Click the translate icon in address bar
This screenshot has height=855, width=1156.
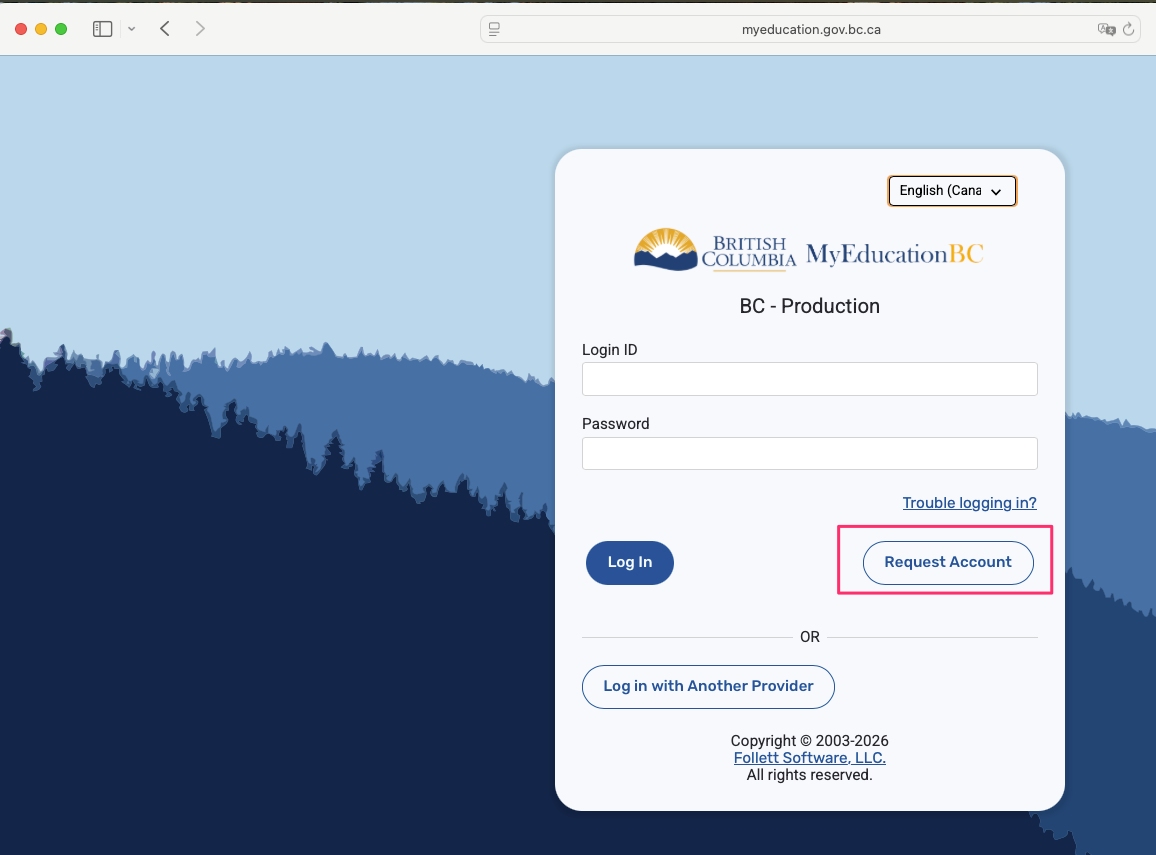tap(1106, 29)
